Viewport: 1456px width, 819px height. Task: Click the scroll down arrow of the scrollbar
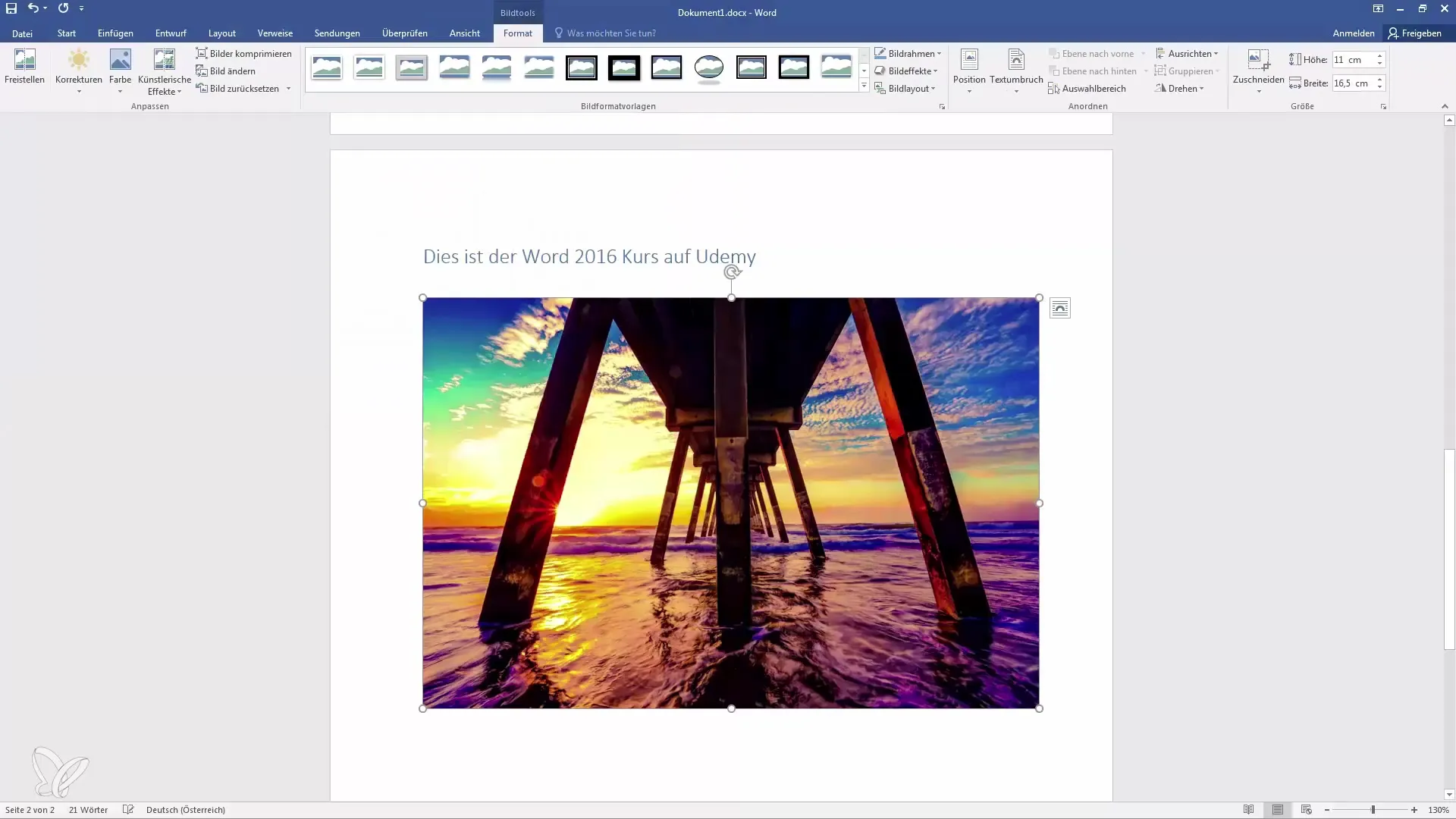point(1449,795)
